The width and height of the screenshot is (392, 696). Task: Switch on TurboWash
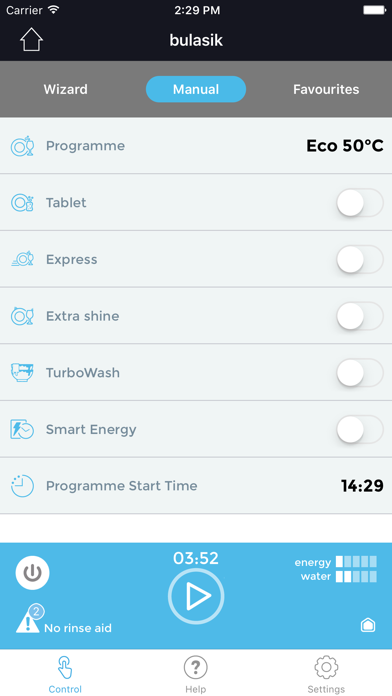[x=360, y=373]
